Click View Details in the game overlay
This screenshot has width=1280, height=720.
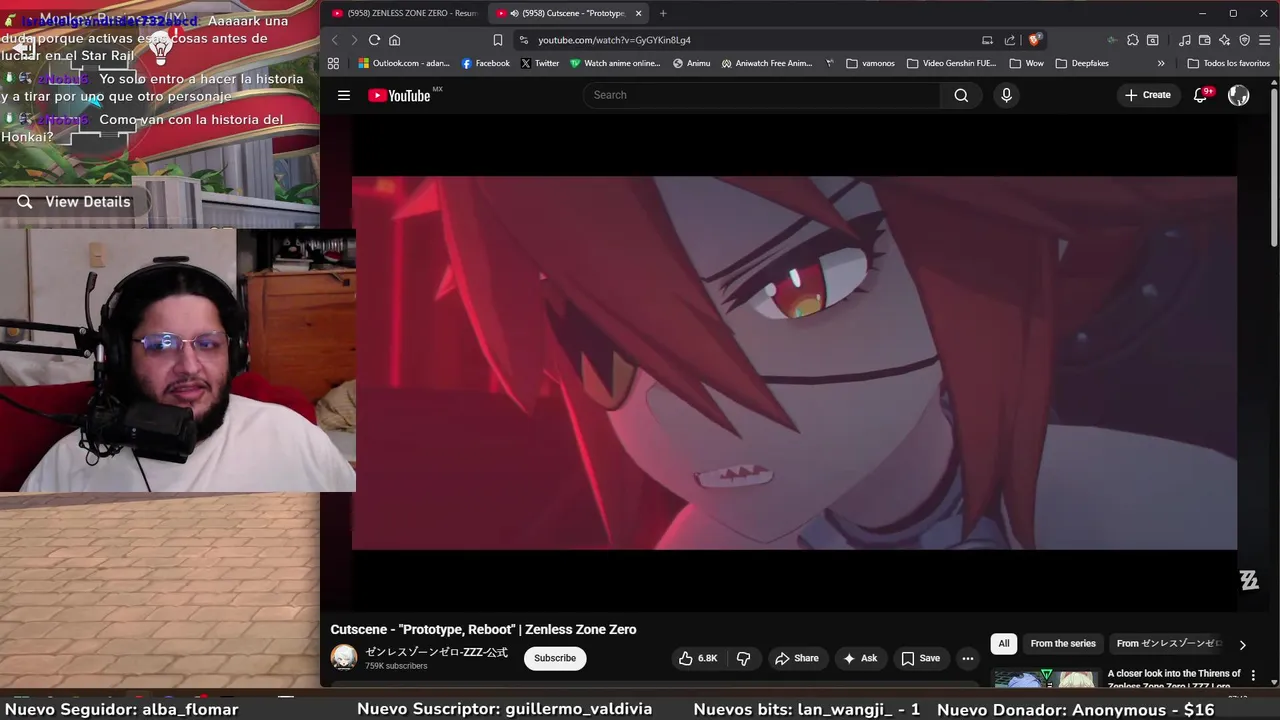(74, 202)
